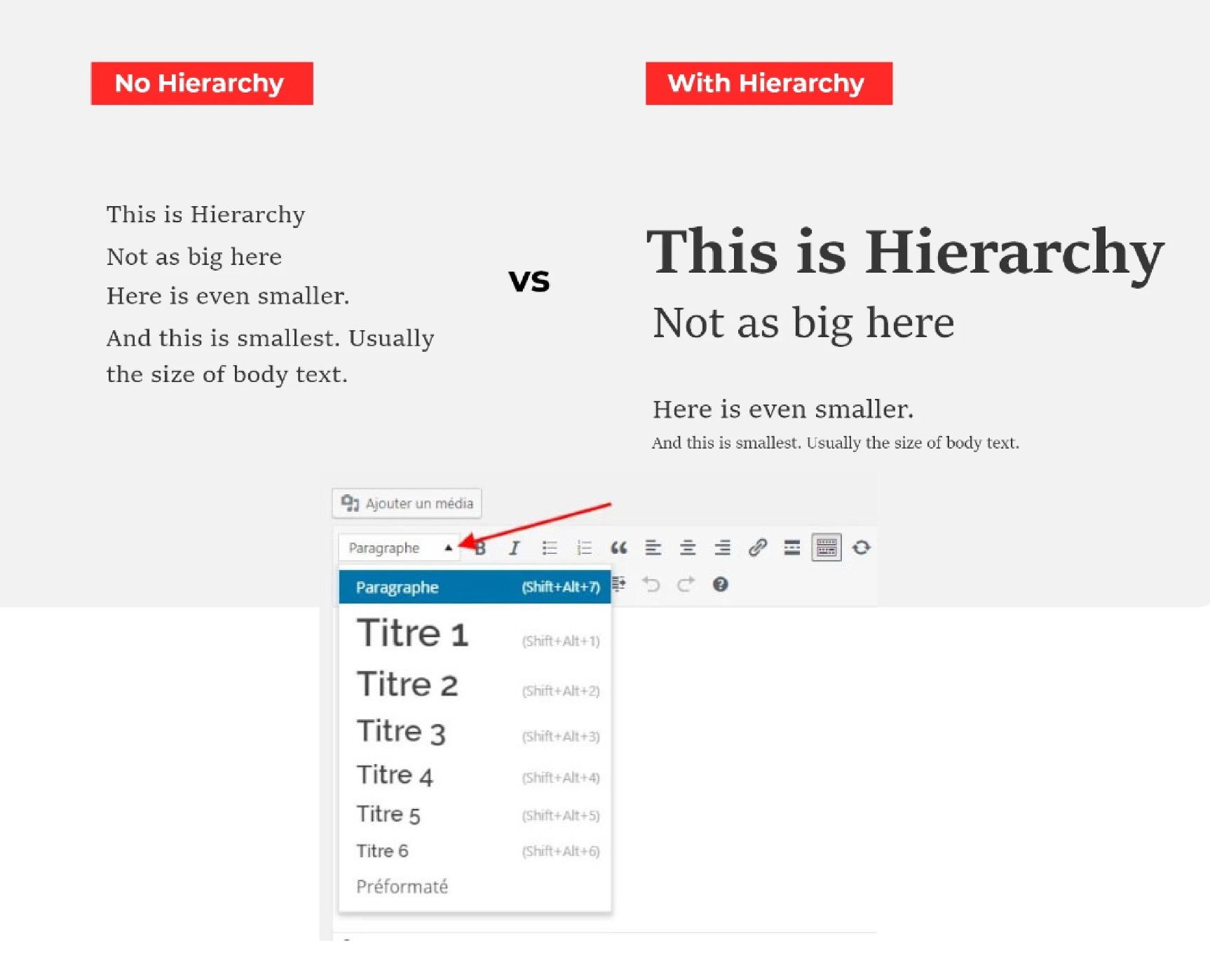
Task: Select the Préformaté format option
Action: 475,887
